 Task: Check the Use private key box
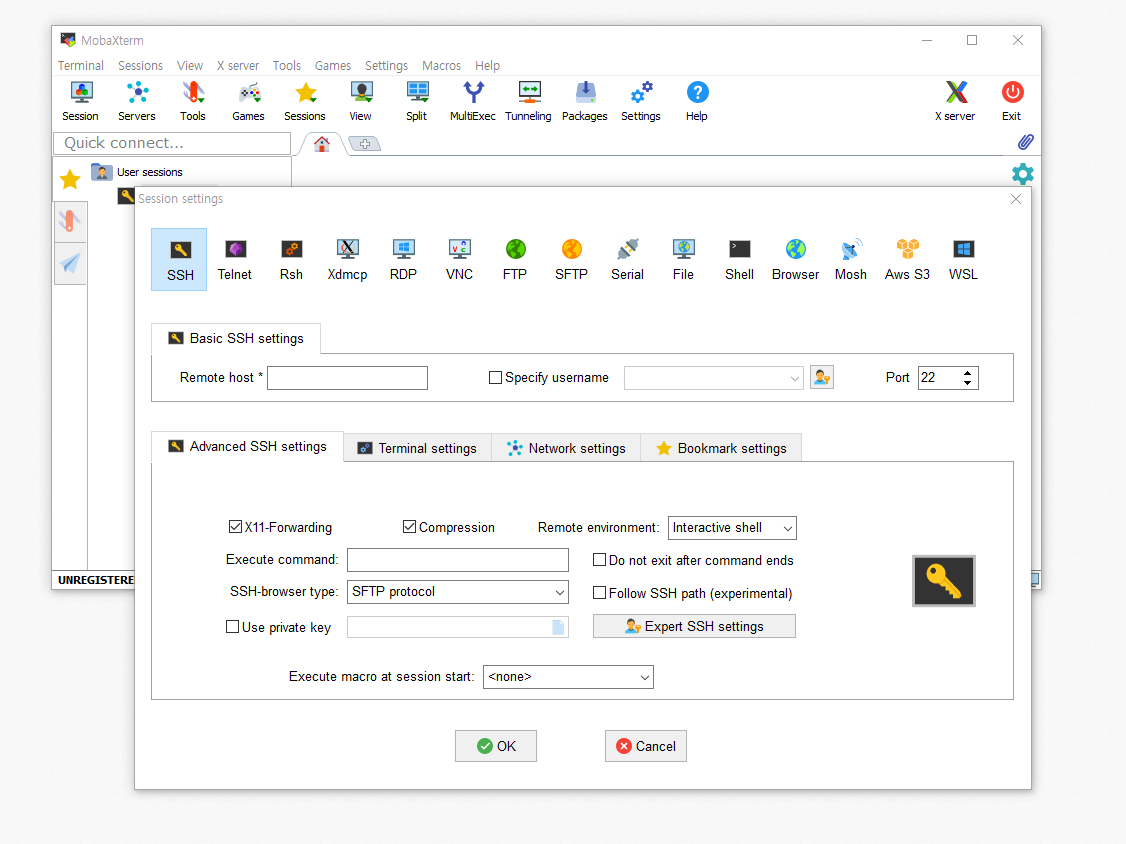232,626
